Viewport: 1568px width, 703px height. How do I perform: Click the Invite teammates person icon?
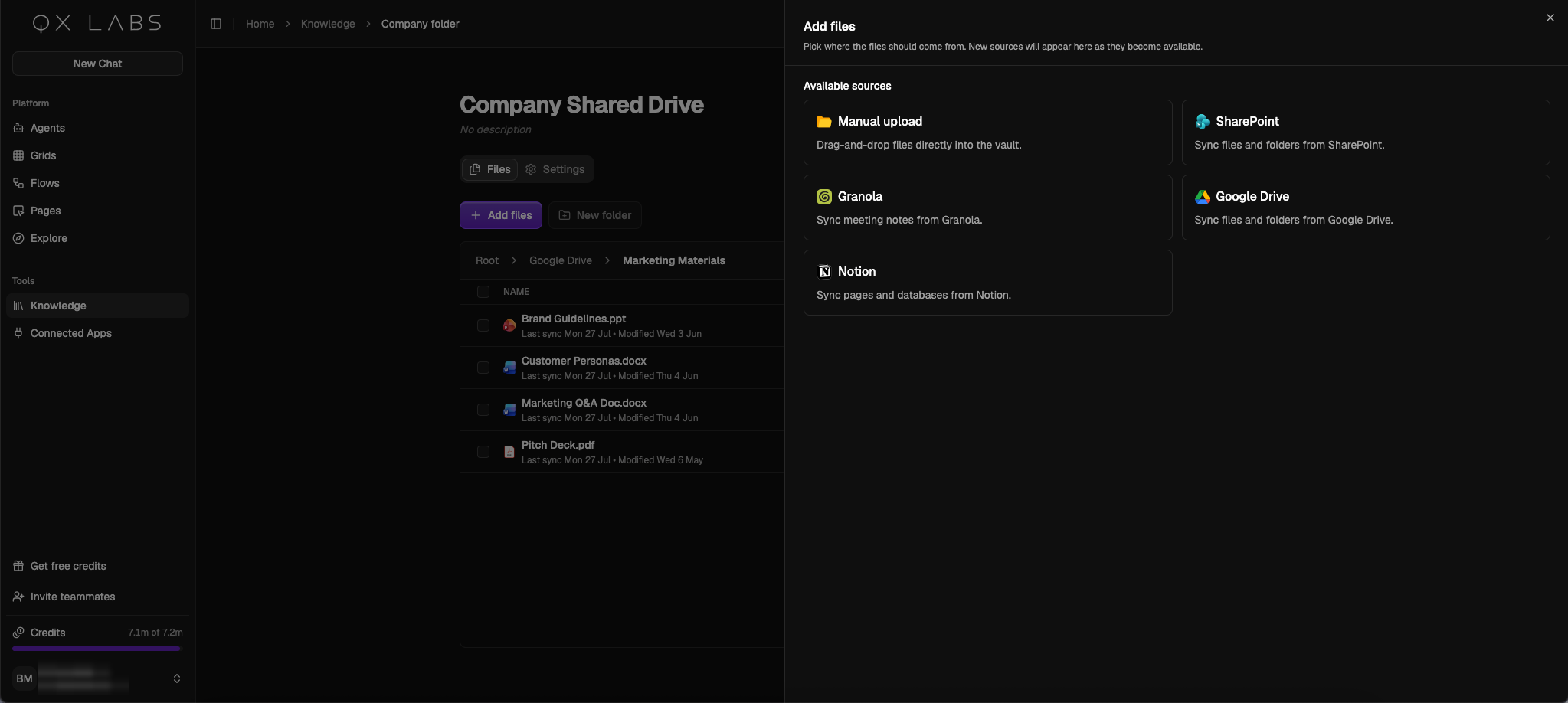point(18,597)
